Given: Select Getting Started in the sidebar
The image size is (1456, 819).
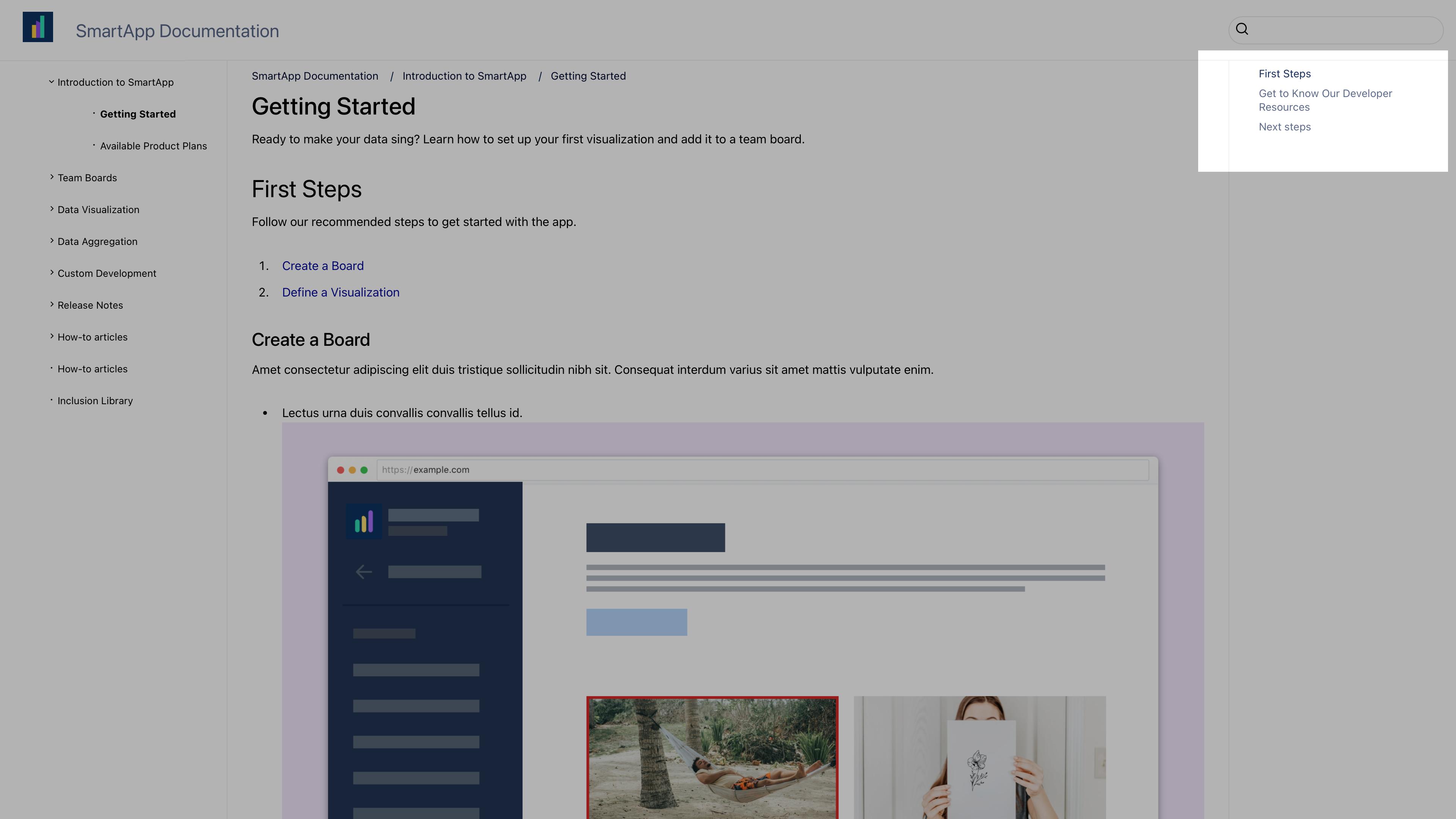Looking at the screenshot, I should point(138,114).
